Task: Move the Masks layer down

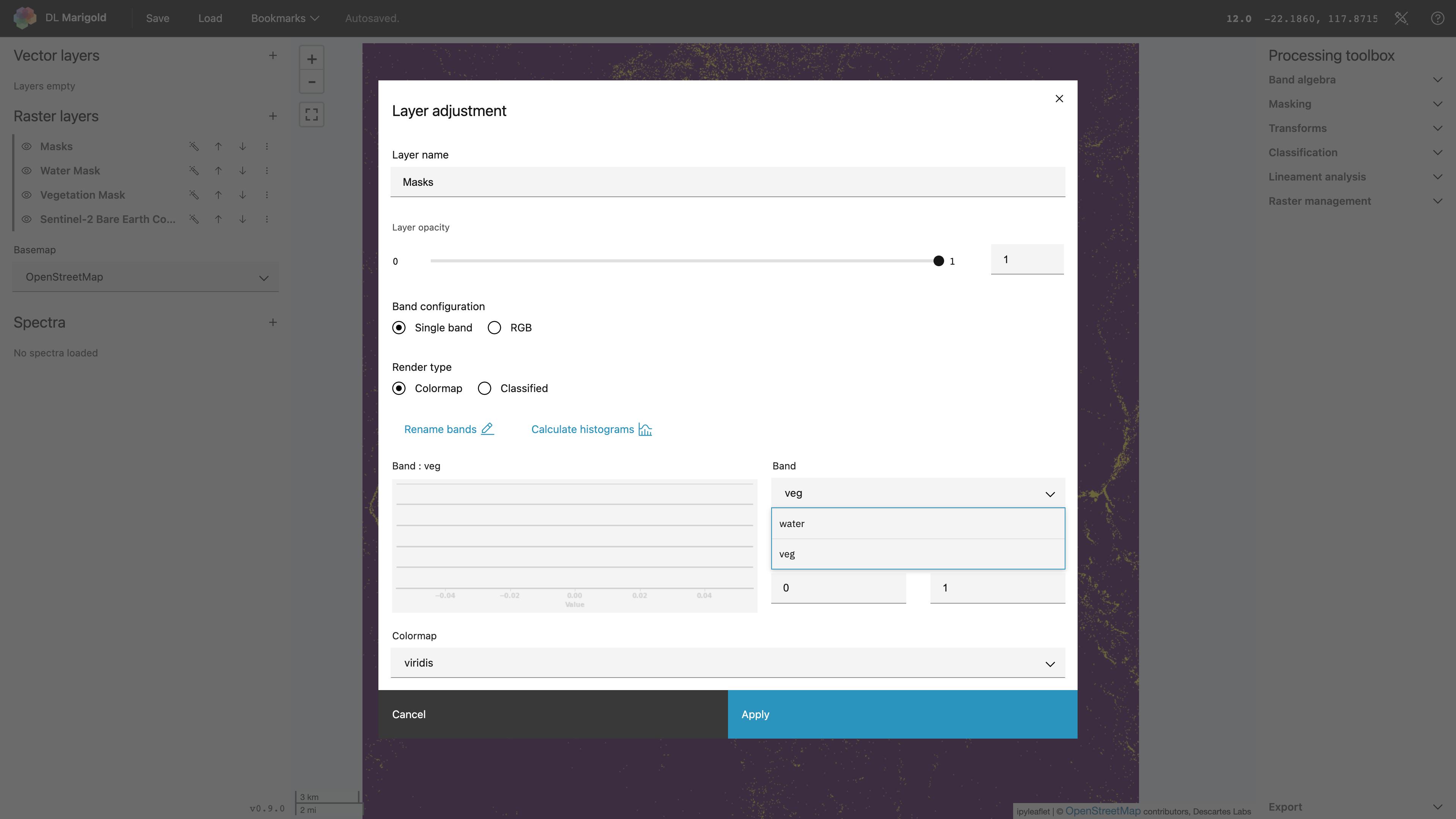Action: (x=243, y=146)
